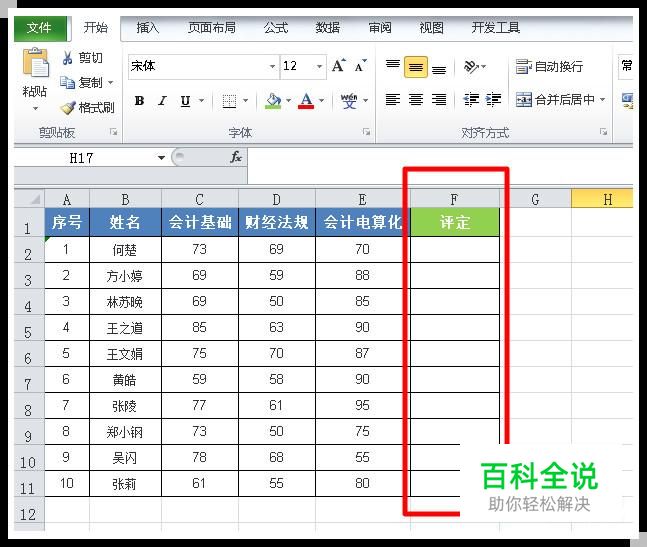Image resolution: width=647 pixels, height=547 pixels.
Task: Open paste options dropdown arrow
Action: pyautogui.click(x=35, y=108)
